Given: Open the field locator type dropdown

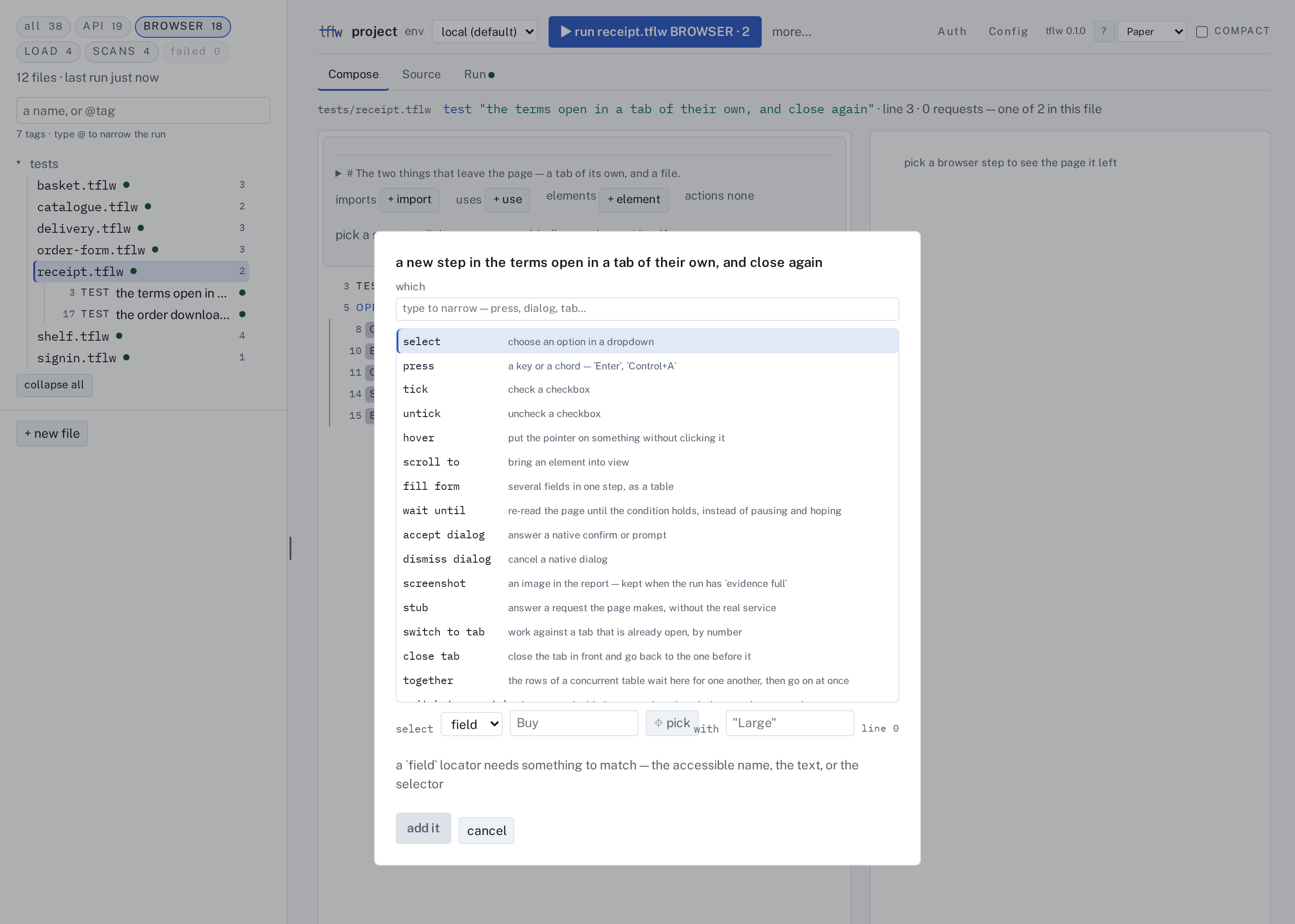Looking at the screenshot, I should click(x=472, y=724).
